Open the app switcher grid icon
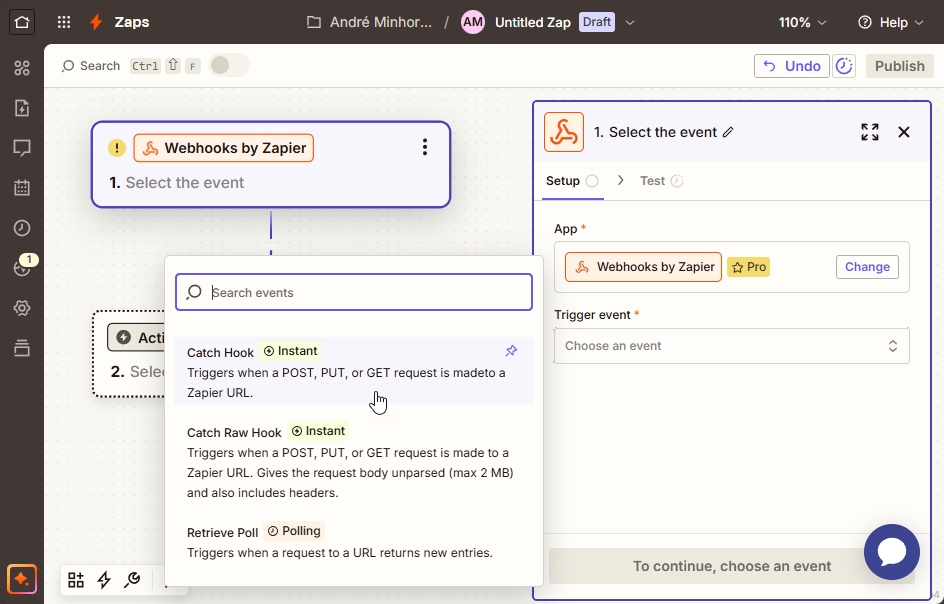 [63, 22]
